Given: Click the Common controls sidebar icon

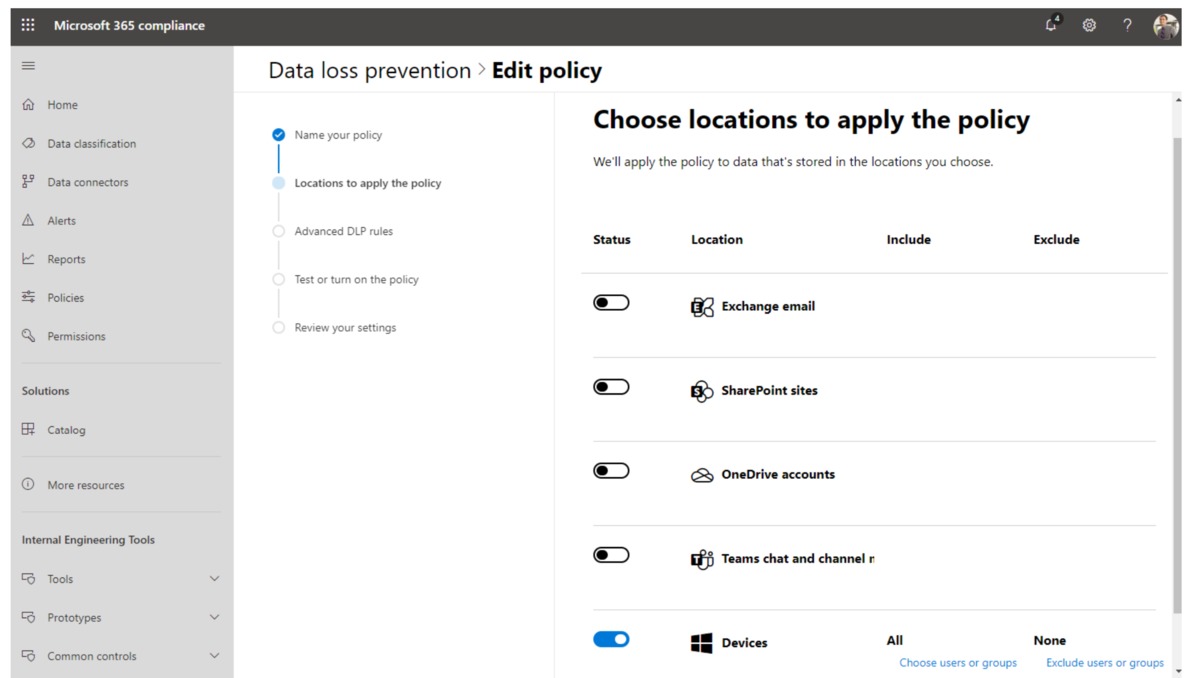Looking at the screenshot, I should (28, 656).
